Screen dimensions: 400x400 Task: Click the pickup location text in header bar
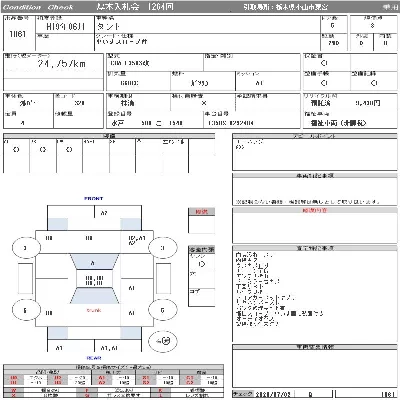tap(285, 7)
